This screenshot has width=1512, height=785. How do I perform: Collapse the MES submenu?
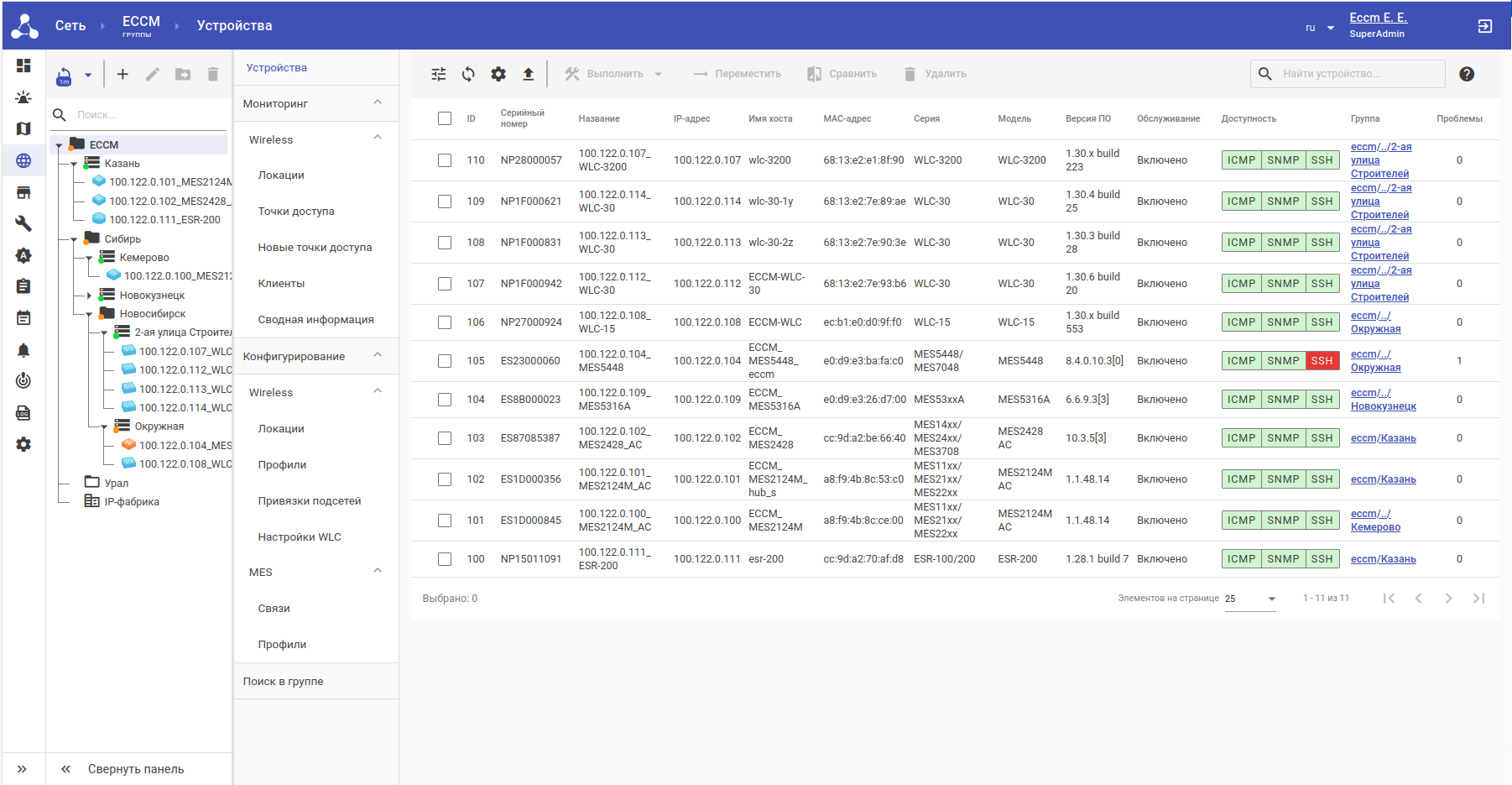click(378, 571)
